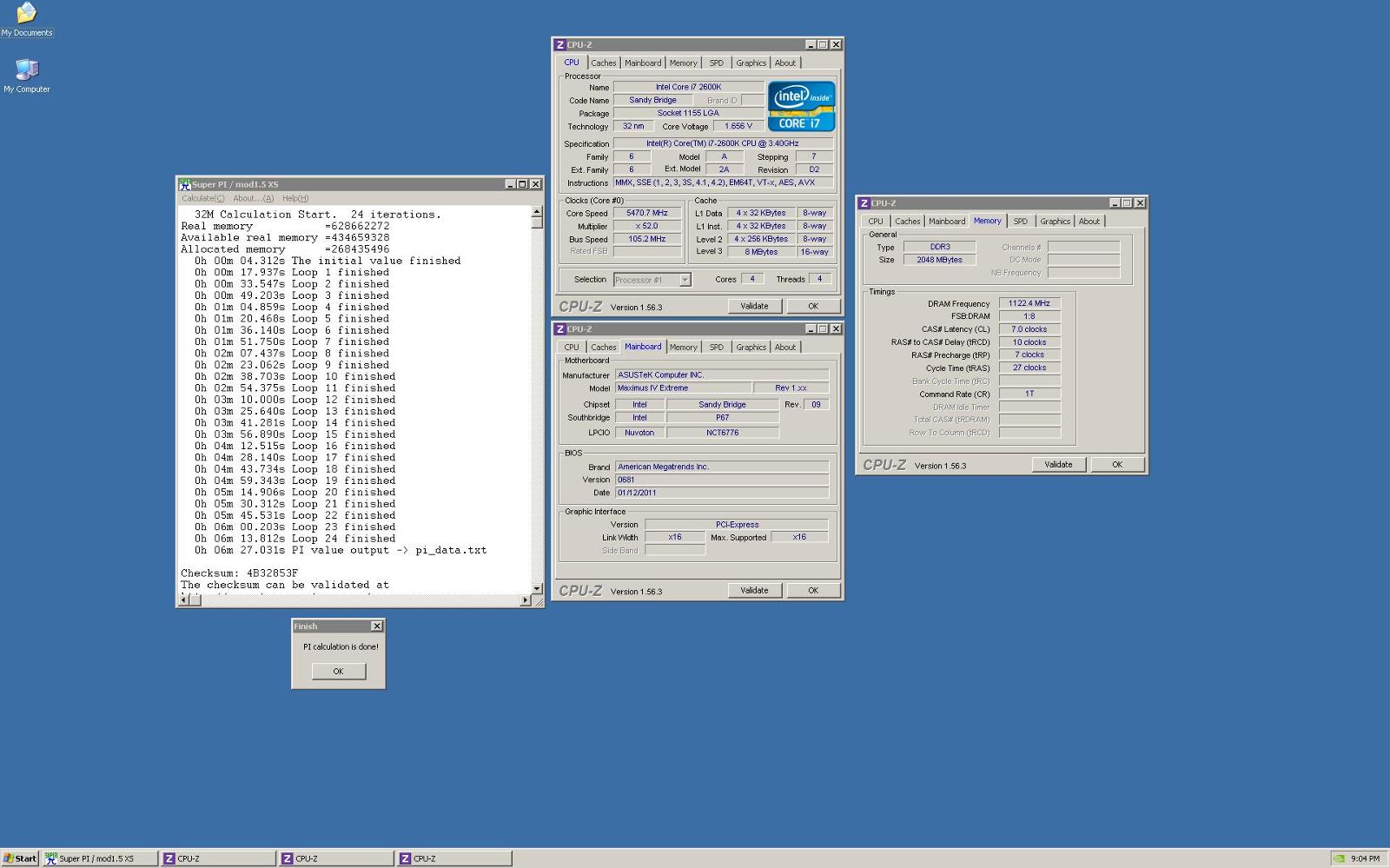Click Super PI vertical scrollbar up arrow

(x=537, y=212)
